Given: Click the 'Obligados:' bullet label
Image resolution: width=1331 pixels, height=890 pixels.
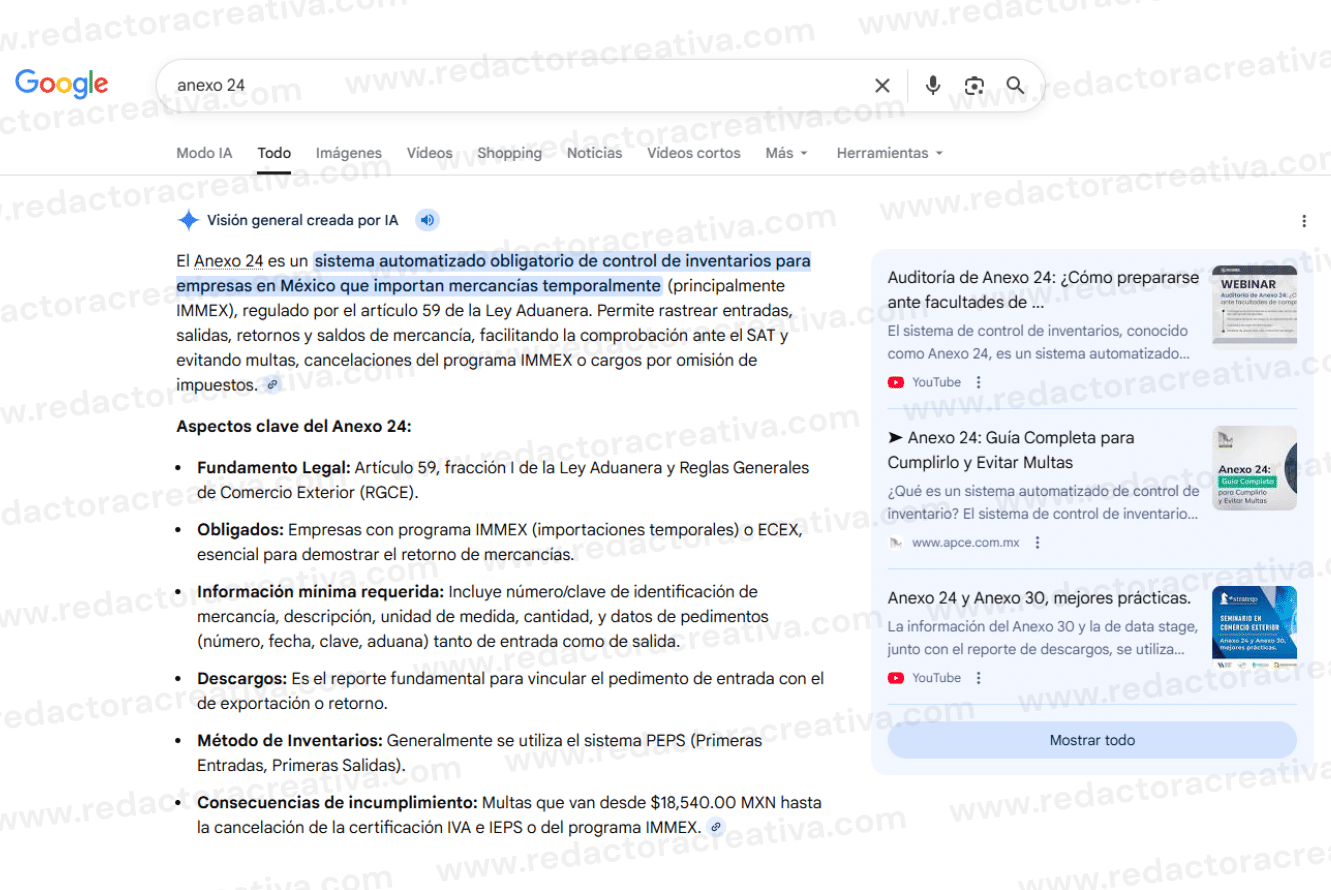Looking at the screenshot, I should click(x=241, y=529).
